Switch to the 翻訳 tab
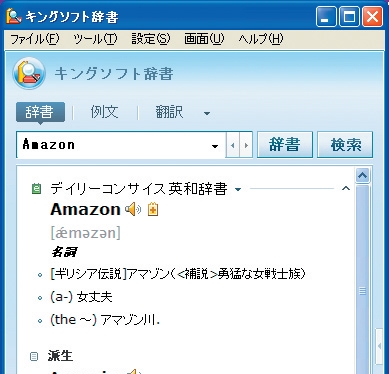Viewport: 389px width, 374px height. pos(169,112)
